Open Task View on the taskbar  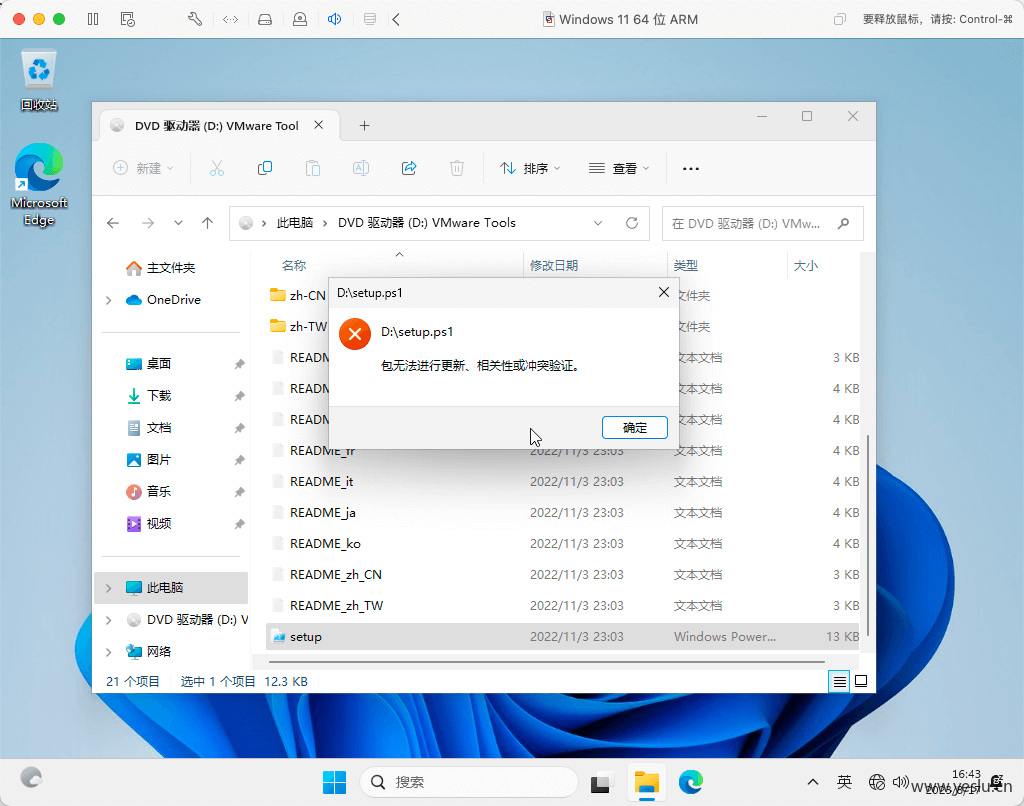coord(601,782)
